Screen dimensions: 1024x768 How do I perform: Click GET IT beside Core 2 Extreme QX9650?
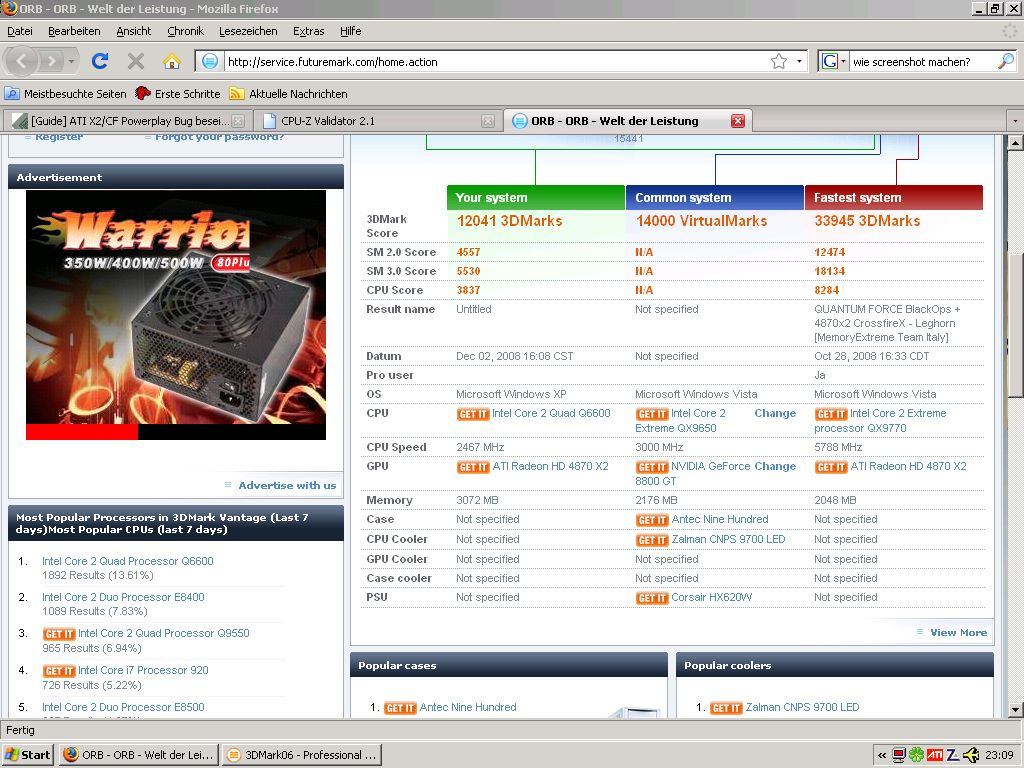coord(652,414)
